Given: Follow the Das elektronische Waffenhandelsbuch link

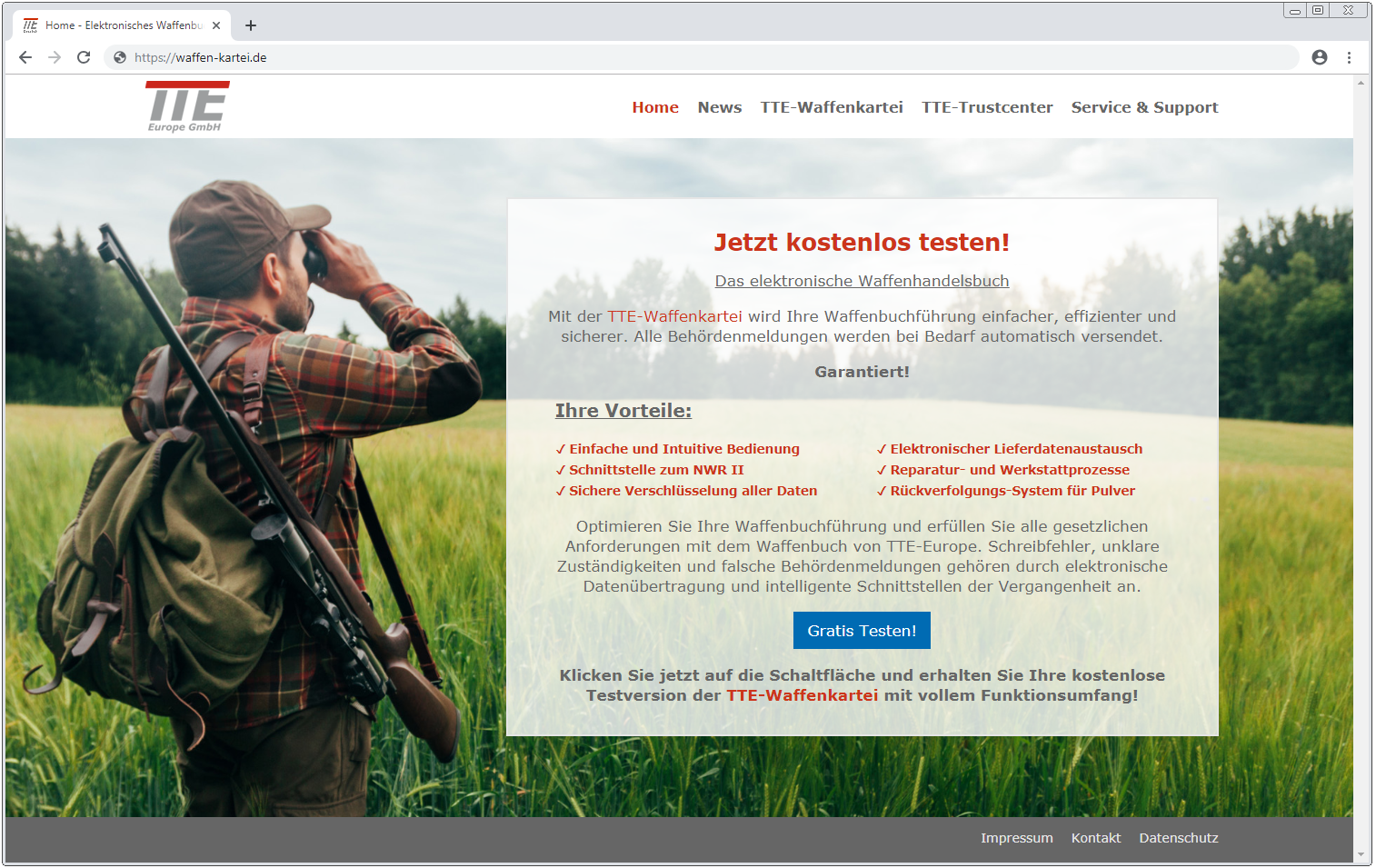Looking at the screenshot, I should (x=862, y=281).
